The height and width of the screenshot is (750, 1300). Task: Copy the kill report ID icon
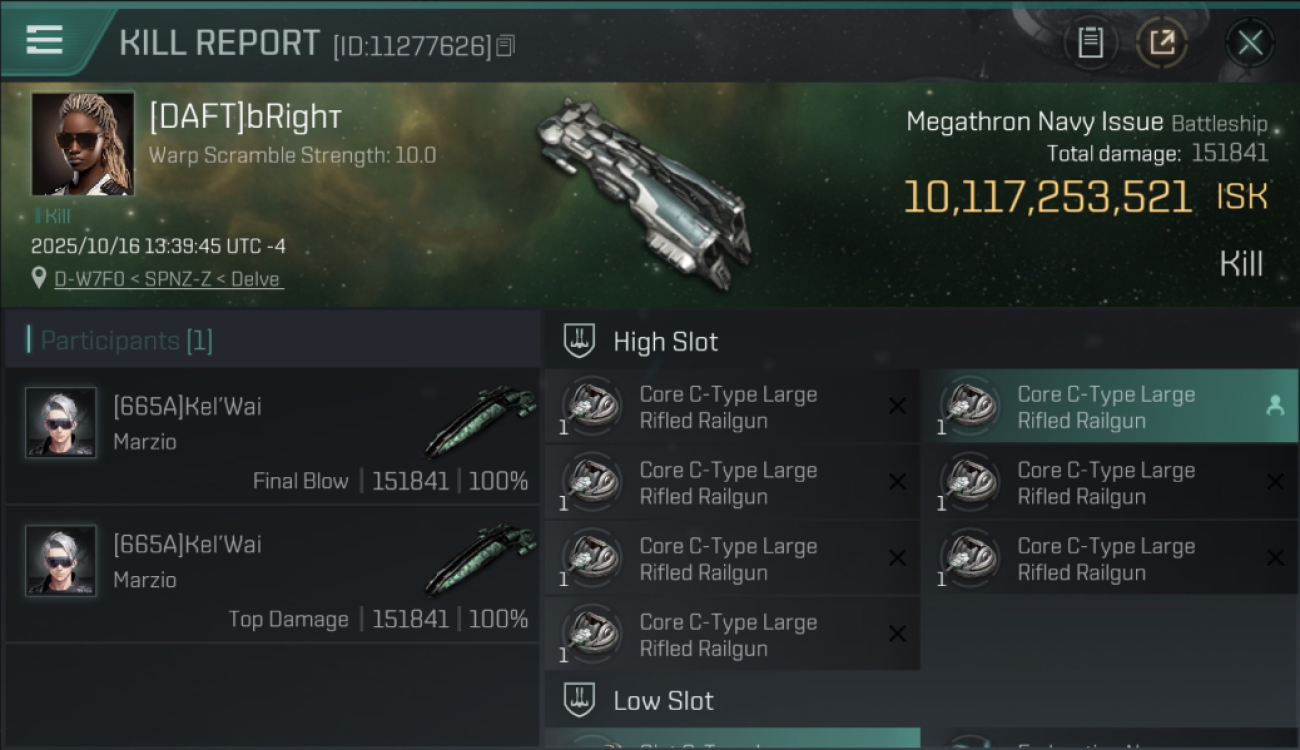click(506, 46)
